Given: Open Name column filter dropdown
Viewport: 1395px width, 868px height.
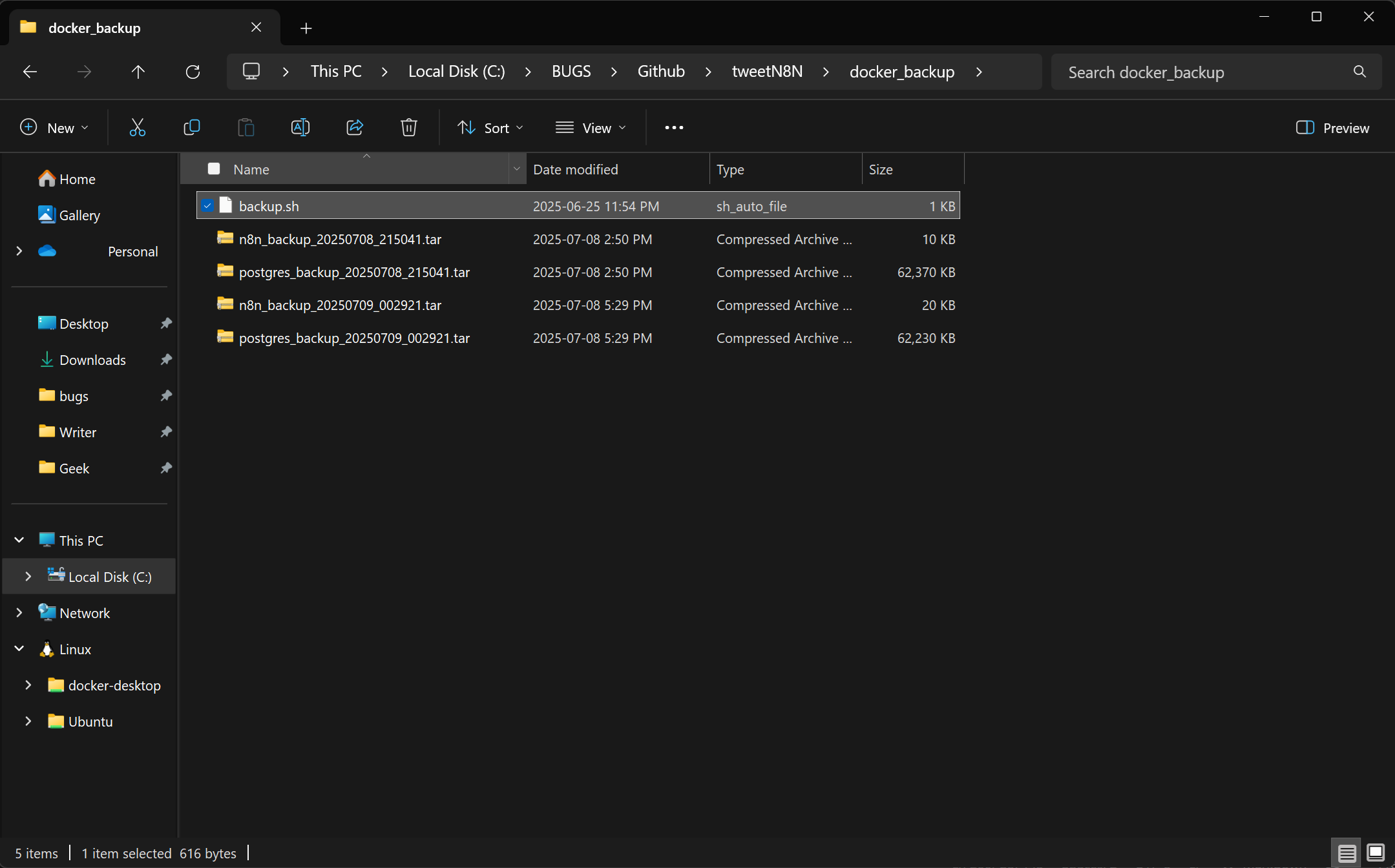Looking at the screenshot, I should point(517,169).
